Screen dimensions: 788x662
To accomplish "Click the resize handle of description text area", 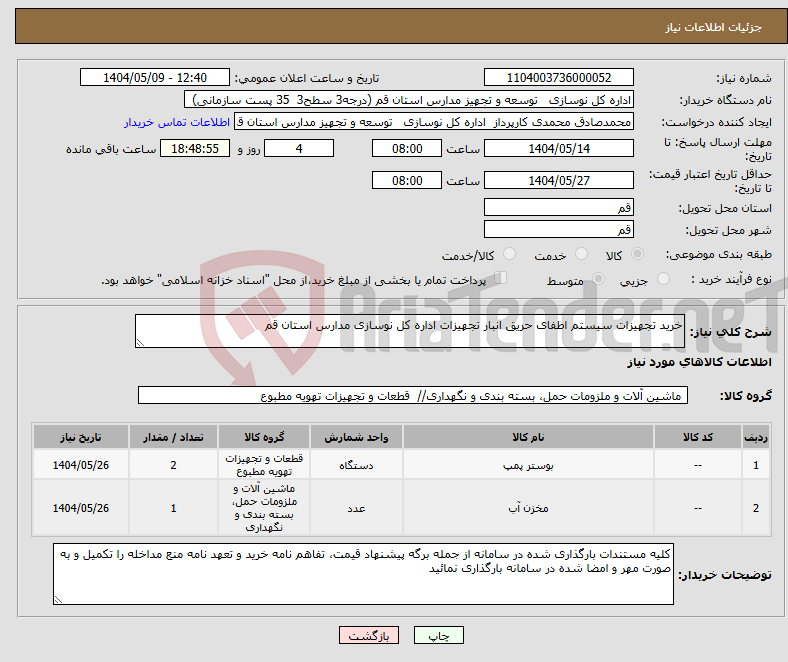I will point(140,343).
